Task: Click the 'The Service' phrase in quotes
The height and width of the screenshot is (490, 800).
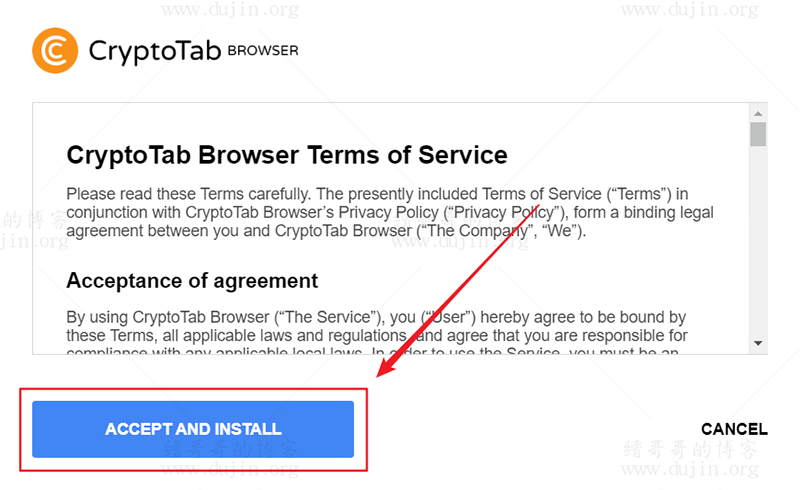Action: [x=328, y=317]
